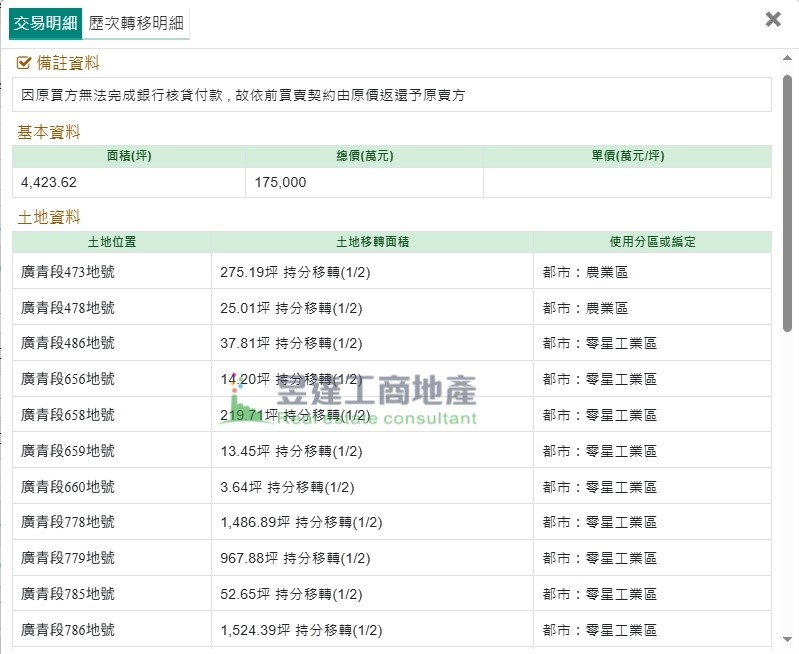Select the 廣青段473地號 row
This screenshot has width=799, height=654.
pyautogui.click(x=68, y=271)
